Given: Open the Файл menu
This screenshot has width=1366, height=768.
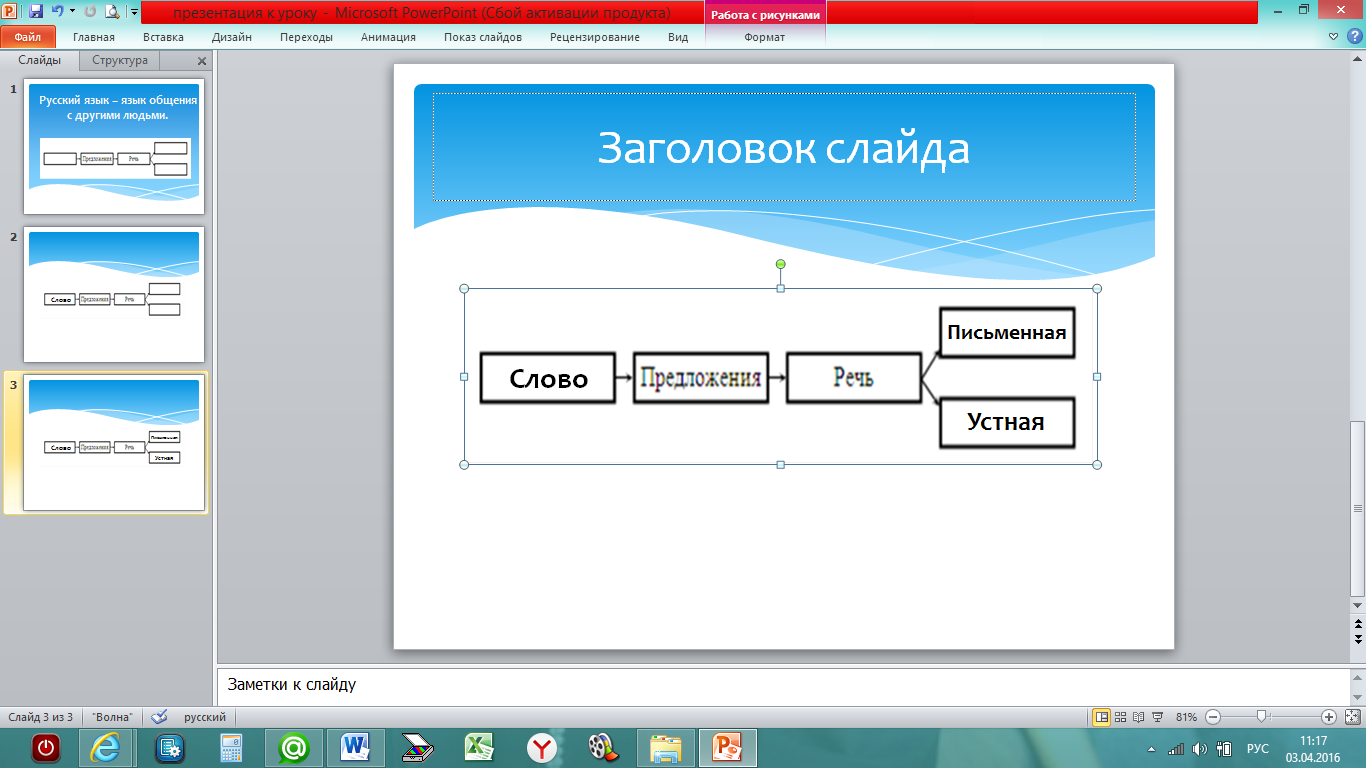Looking at the screenshot, I should 28,37.
